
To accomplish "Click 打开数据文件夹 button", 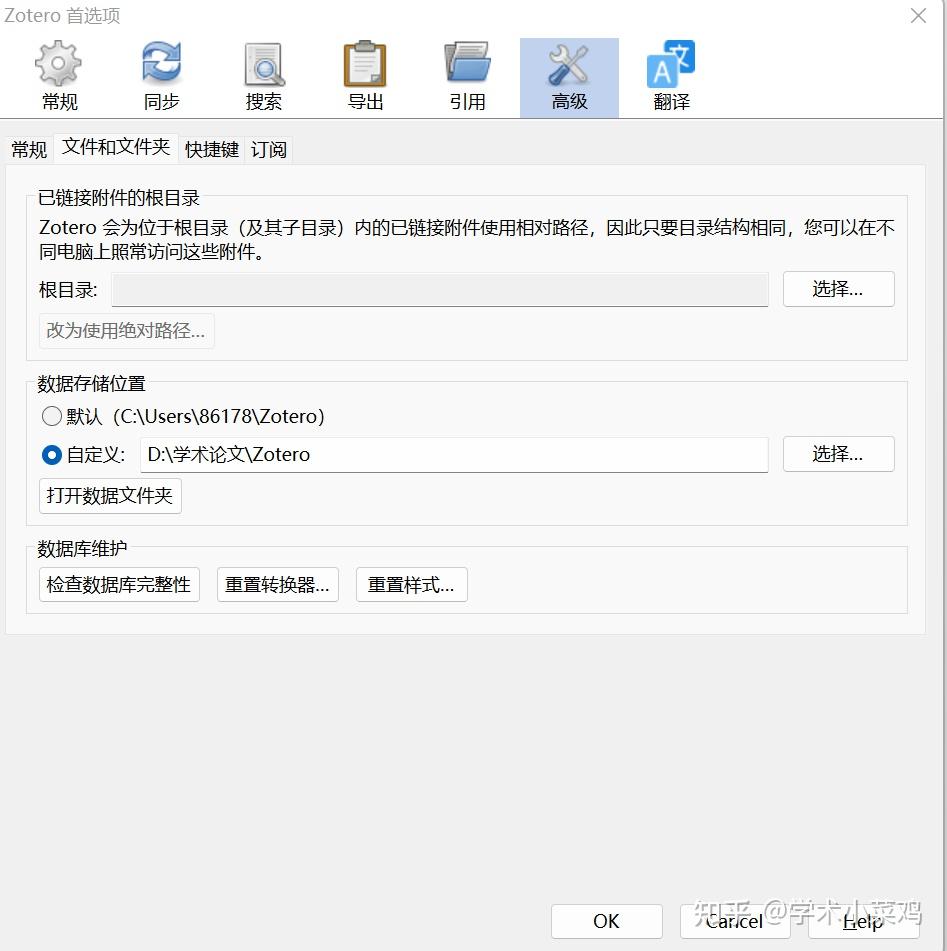I will point(110,496).
